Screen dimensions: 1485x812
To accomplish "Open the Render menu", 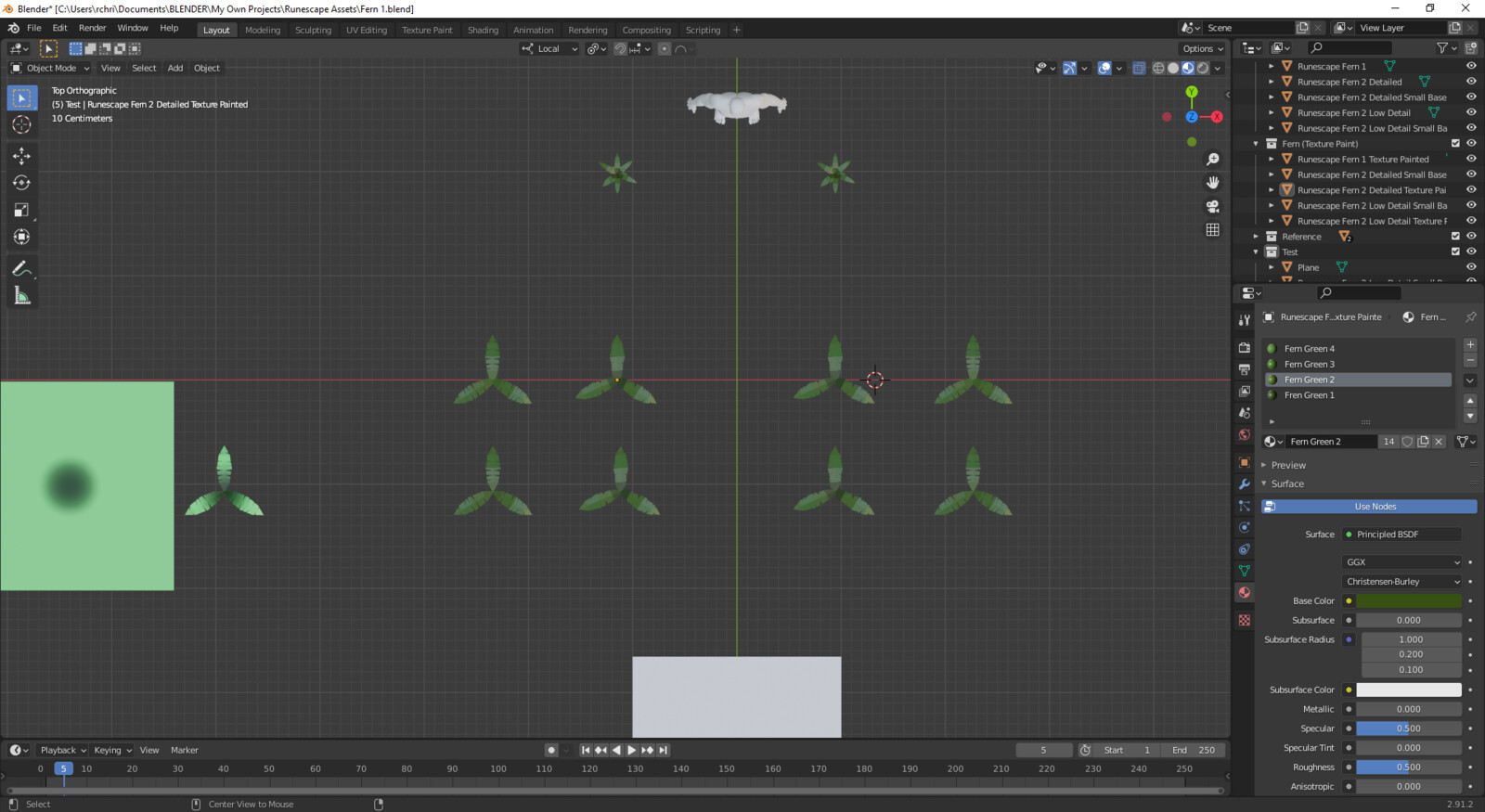I will click(92, 28).
